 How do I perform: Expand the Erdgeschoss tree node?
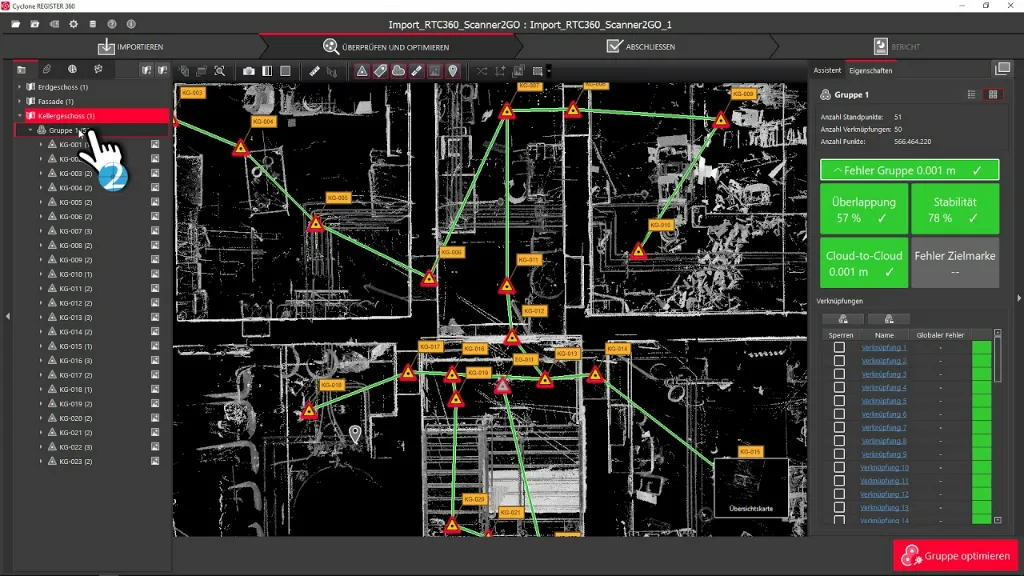point(20,87)
